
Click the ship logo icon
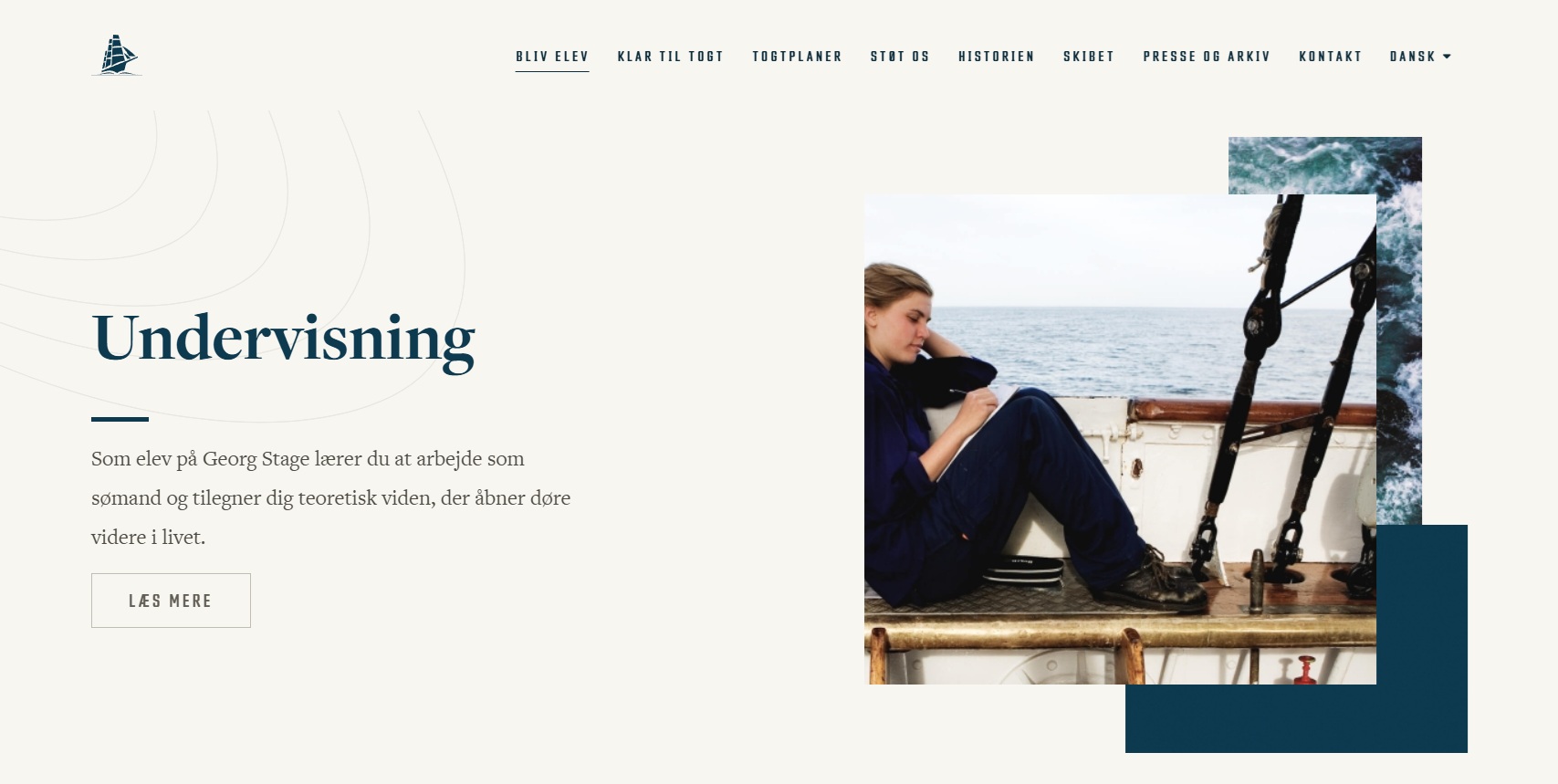117,56
